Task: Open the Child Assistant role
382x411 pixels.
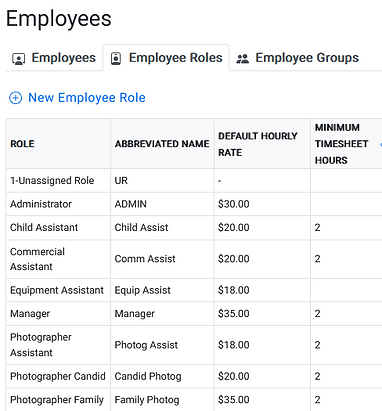Action: (44, 227)
